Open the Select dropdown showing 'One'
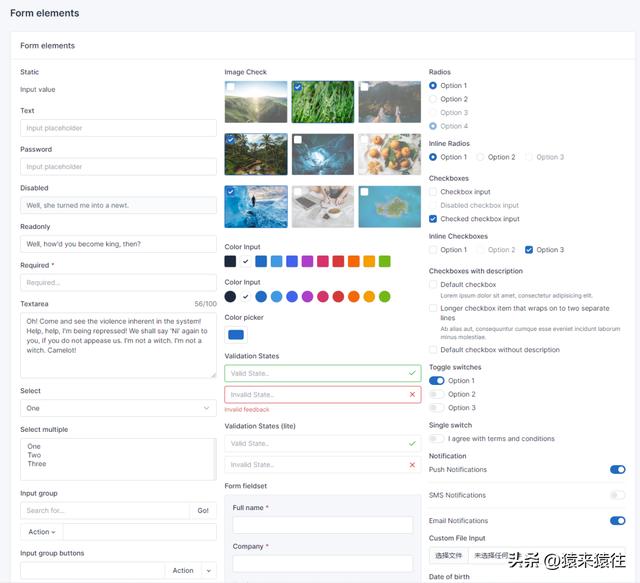This screenshot has width=640, height=583. (118, 408)
